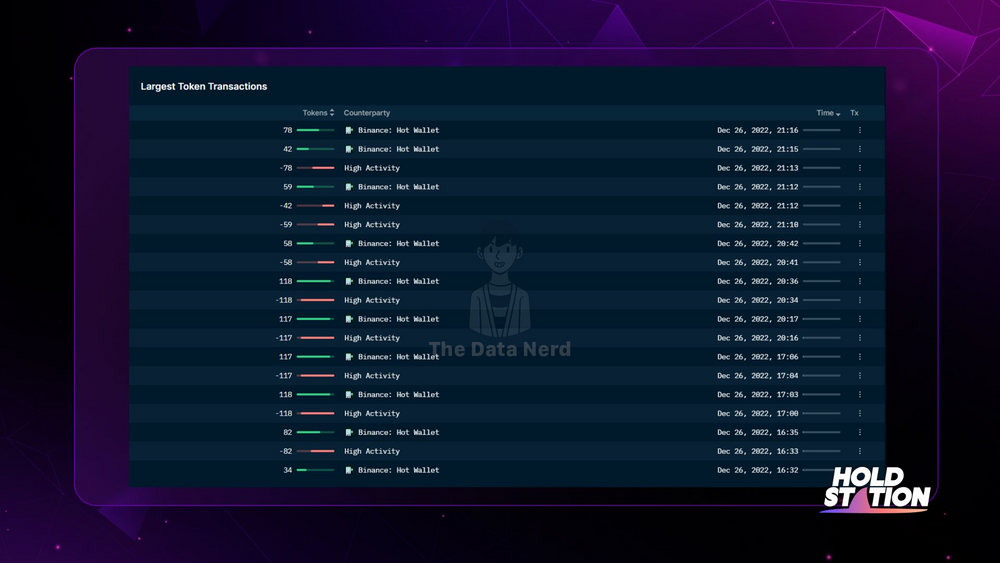Click the wallet icon on the 59 tokens row
The image size is (1000, 563).
tap(349, 187)
